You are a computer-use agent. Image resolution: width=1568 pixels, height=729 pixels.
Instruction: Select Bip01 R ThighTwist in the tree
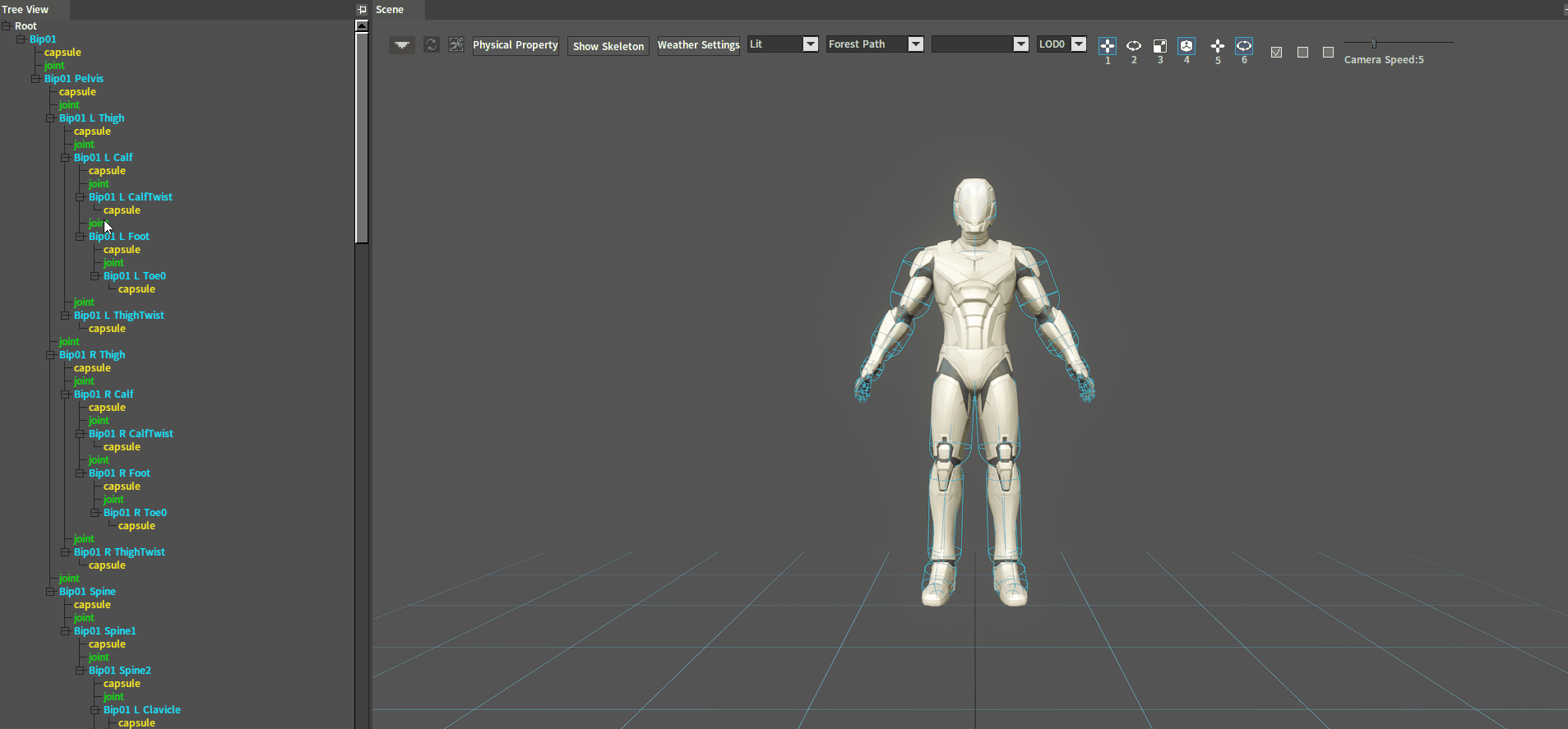tap(120, 552)
